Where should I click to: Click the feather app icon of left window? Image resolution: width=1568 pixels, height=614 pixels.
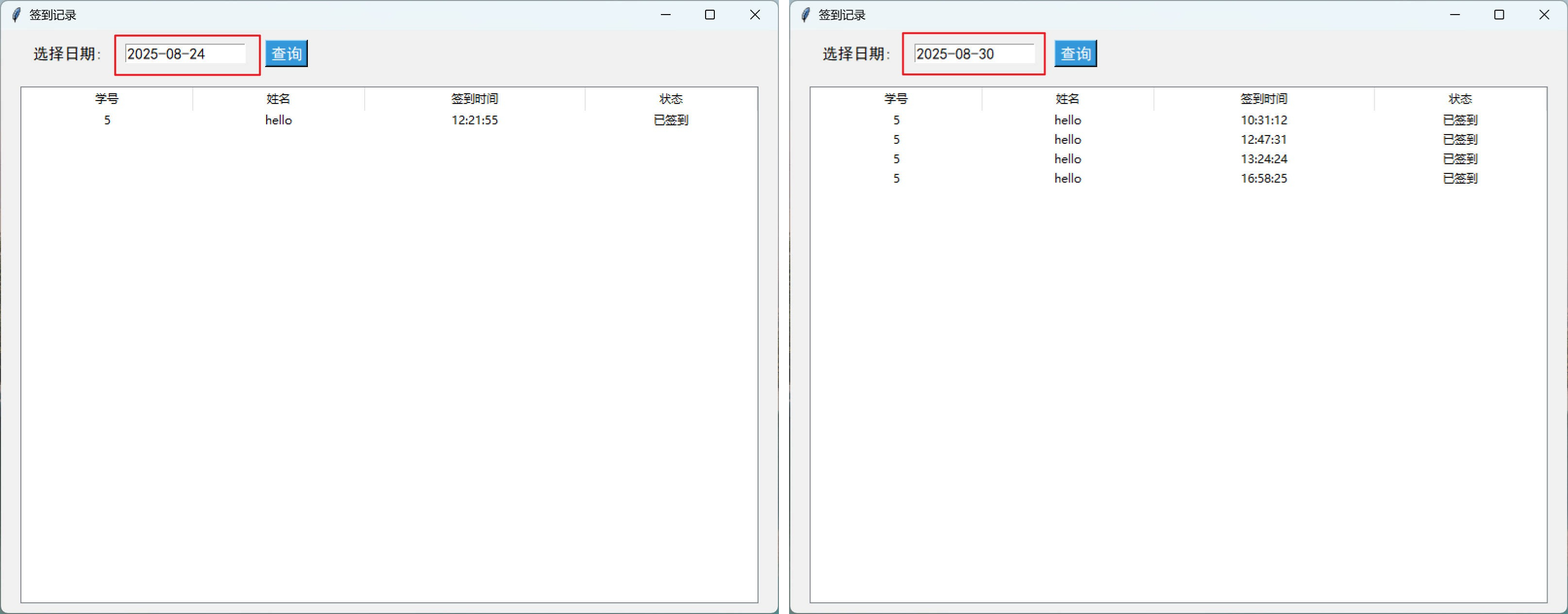click(x=17, y=15)
